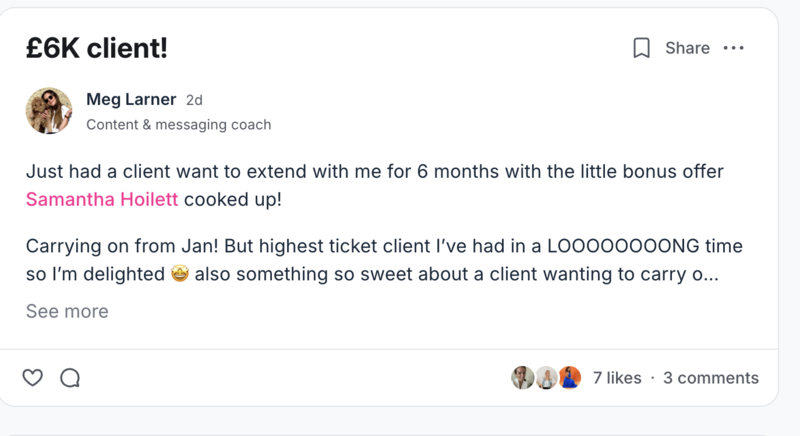This screenshot has height=436, width=800.
Task: Click the Share button
Action: [687, 48]
